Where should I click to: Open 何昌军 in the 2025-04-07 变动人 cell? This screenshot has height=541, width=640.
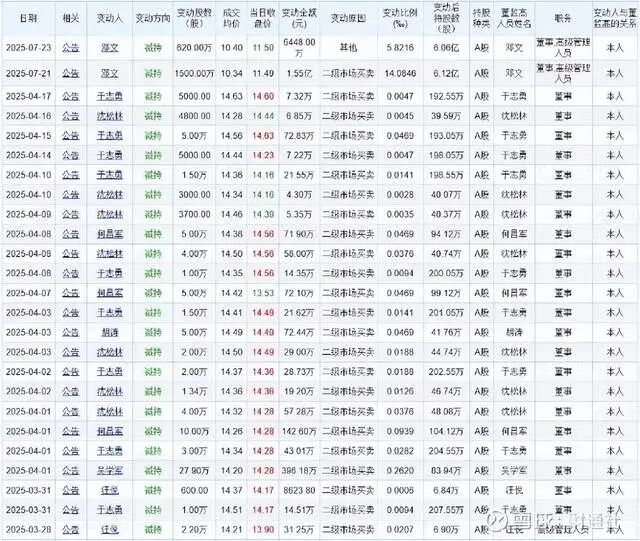point(110,293)
